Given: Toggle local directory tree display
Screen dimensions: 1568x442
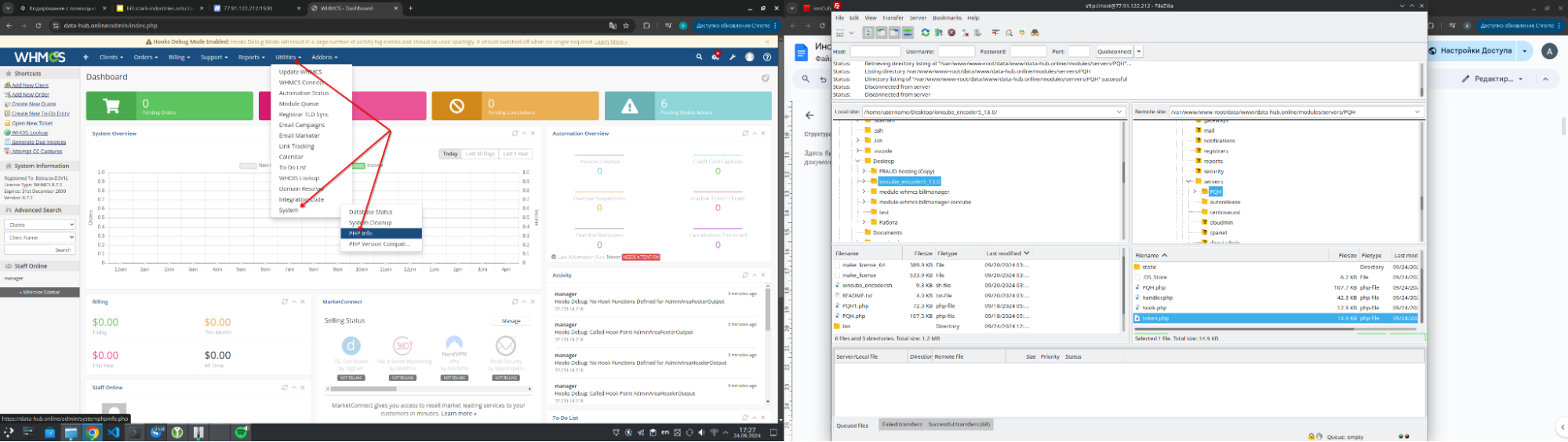Looking at the screenshot, I should [x=882, y=33].
